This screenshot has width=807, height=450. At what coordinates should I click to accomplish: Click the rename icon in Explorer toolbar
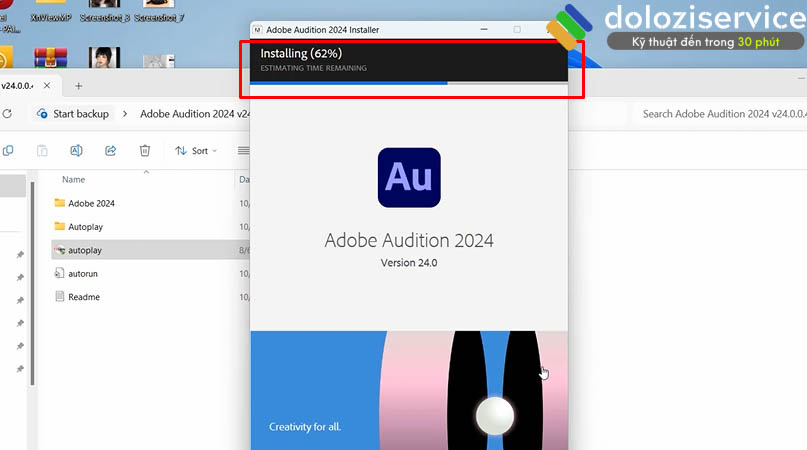click(x=76, y=151)
